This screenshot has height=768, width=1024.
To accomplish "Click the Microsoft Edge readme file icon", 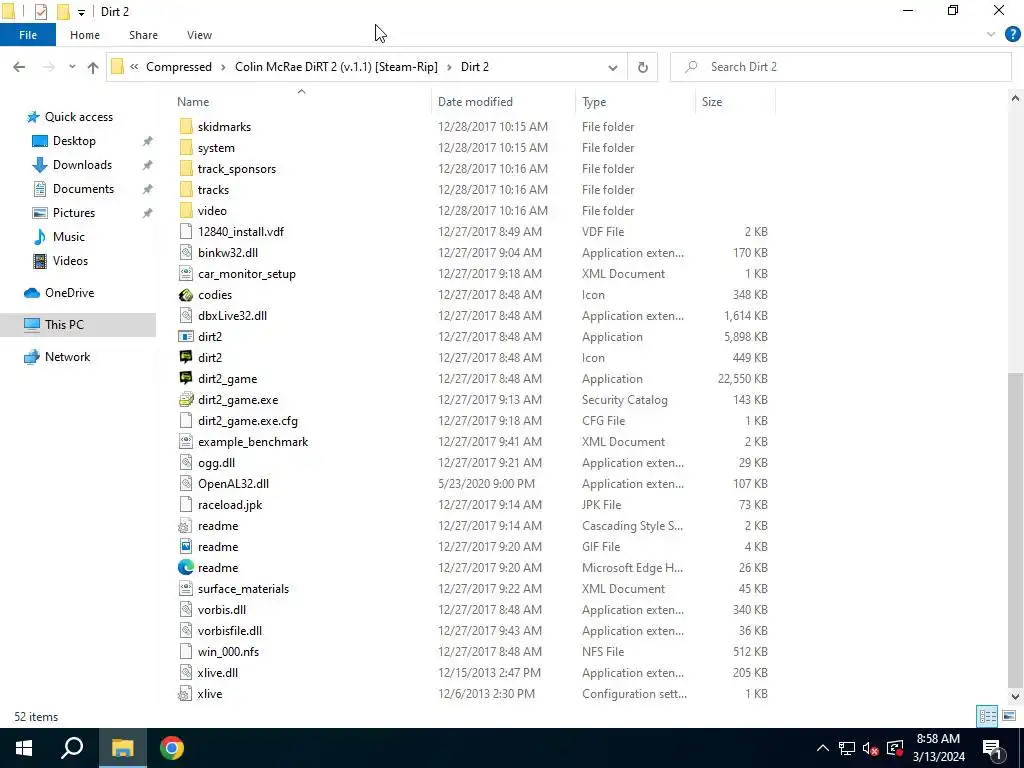I will click(x=186, y=568).
